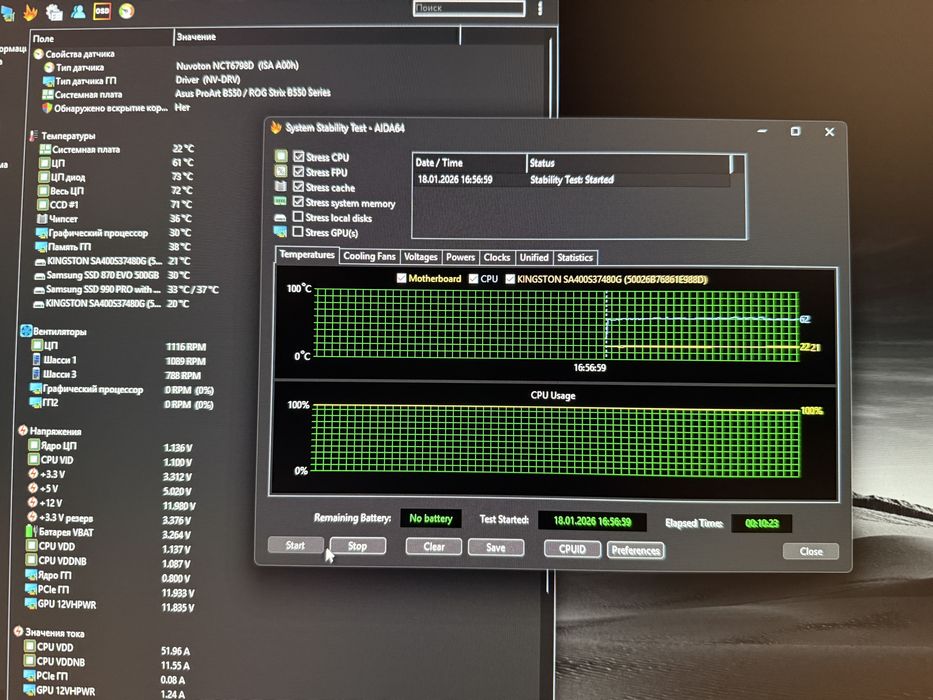The width and height of the screenshot is (933, 700).
Task: Enable the Stress GPU(s) checkbox
Action: (298, 232)
